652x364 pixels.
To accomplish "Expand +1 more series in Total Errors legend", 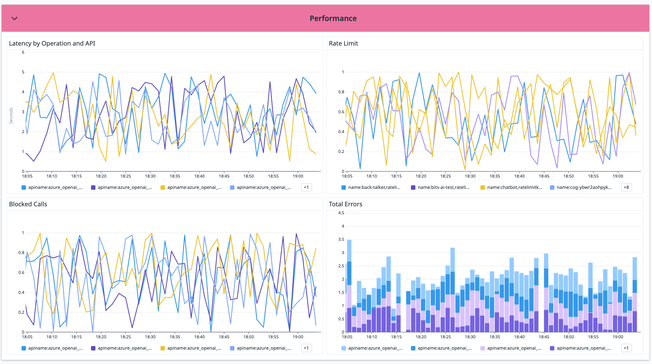I will [x=626, y=348].
